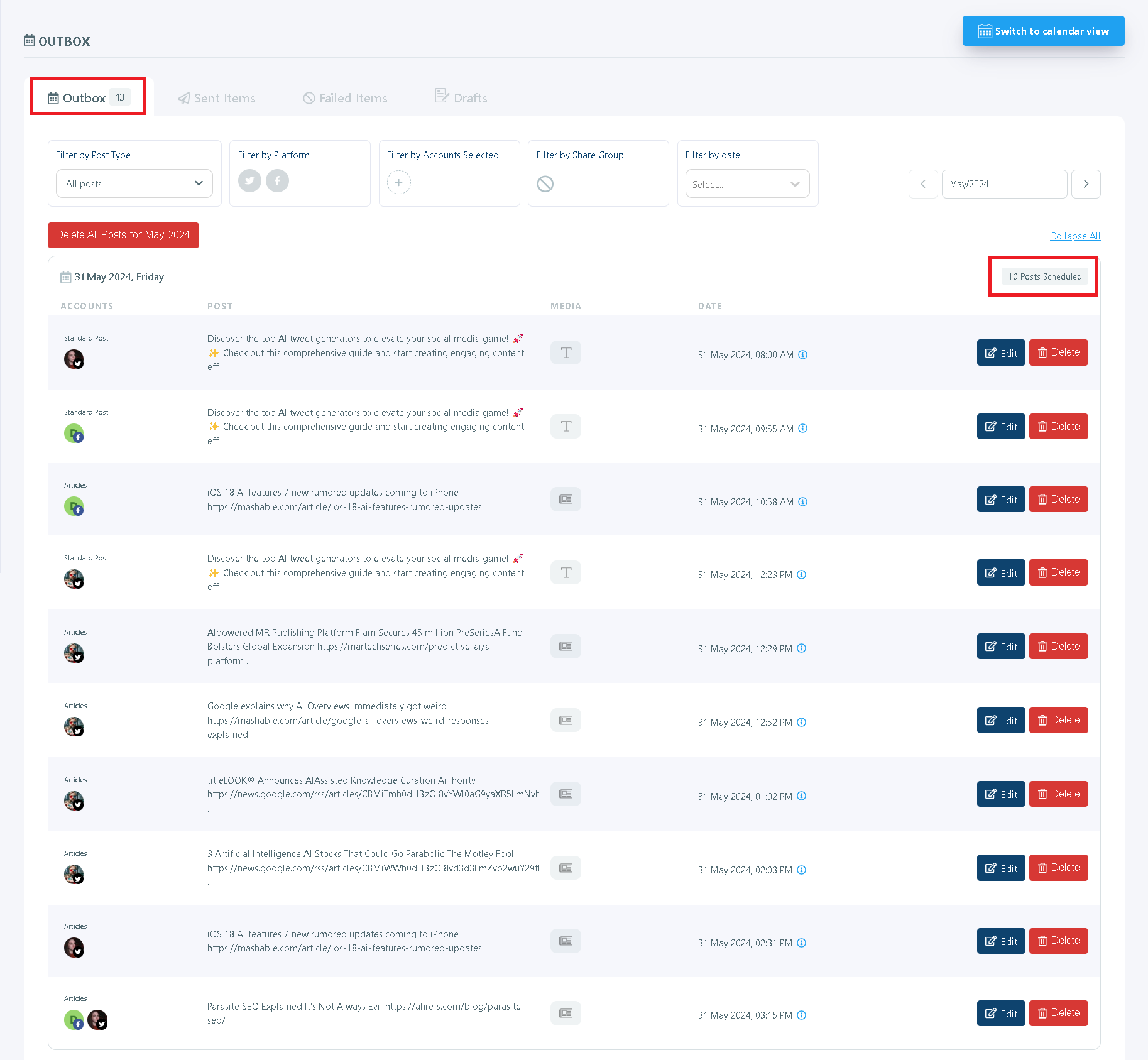Click the next month chevron arrow

(1086, 184)
